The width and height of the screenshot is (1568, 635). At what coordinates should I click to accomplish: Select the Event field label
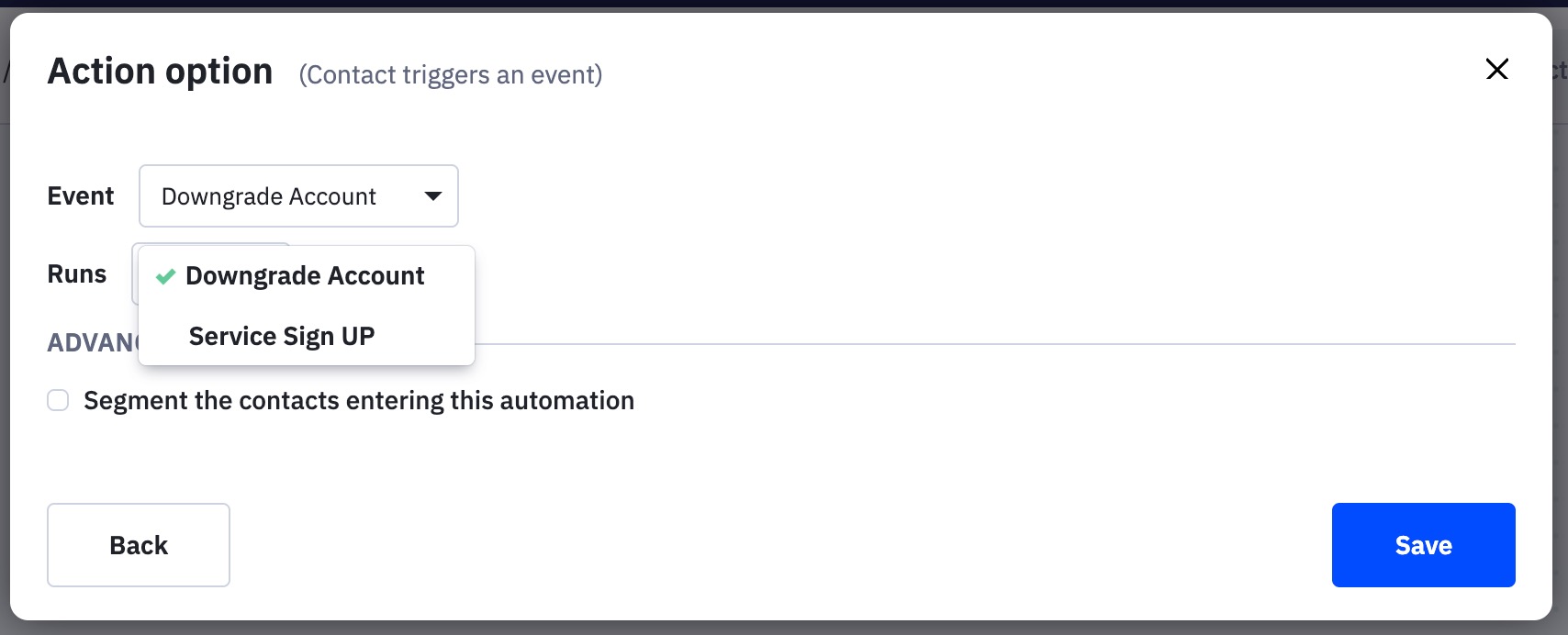81,195
